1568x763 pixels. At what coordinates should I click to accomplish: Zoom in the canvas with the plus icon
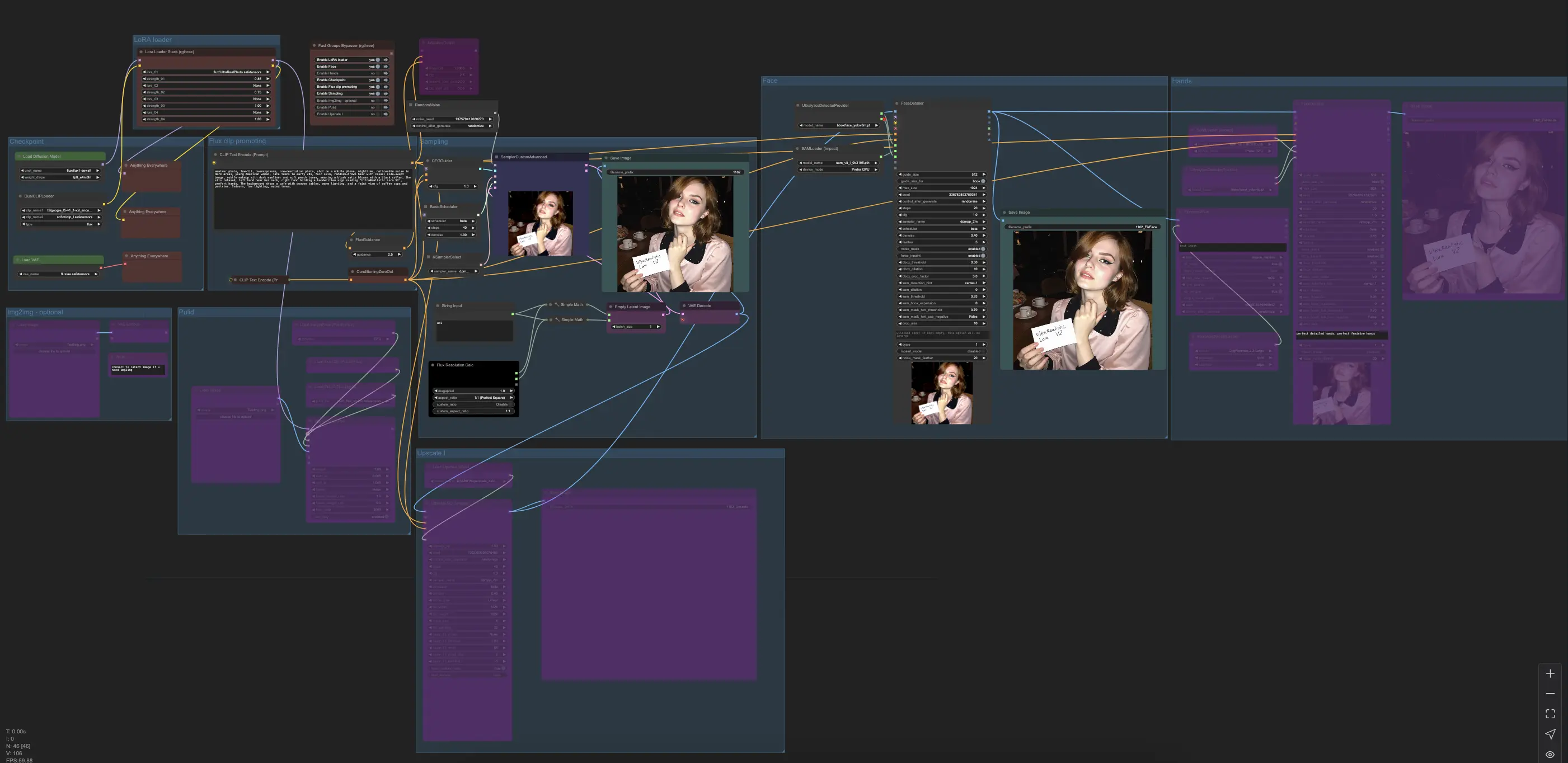pyautogui.click(x=1550, y=673)
